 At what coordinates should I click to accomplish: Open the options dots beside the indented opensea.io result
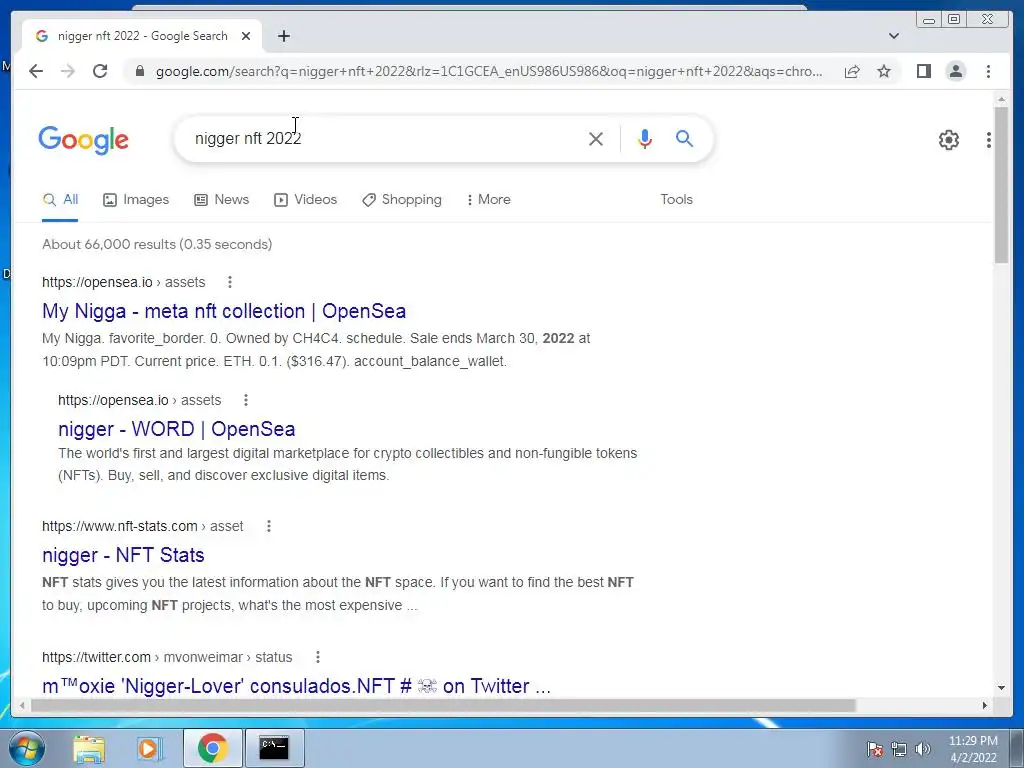[x=246, y=400]
